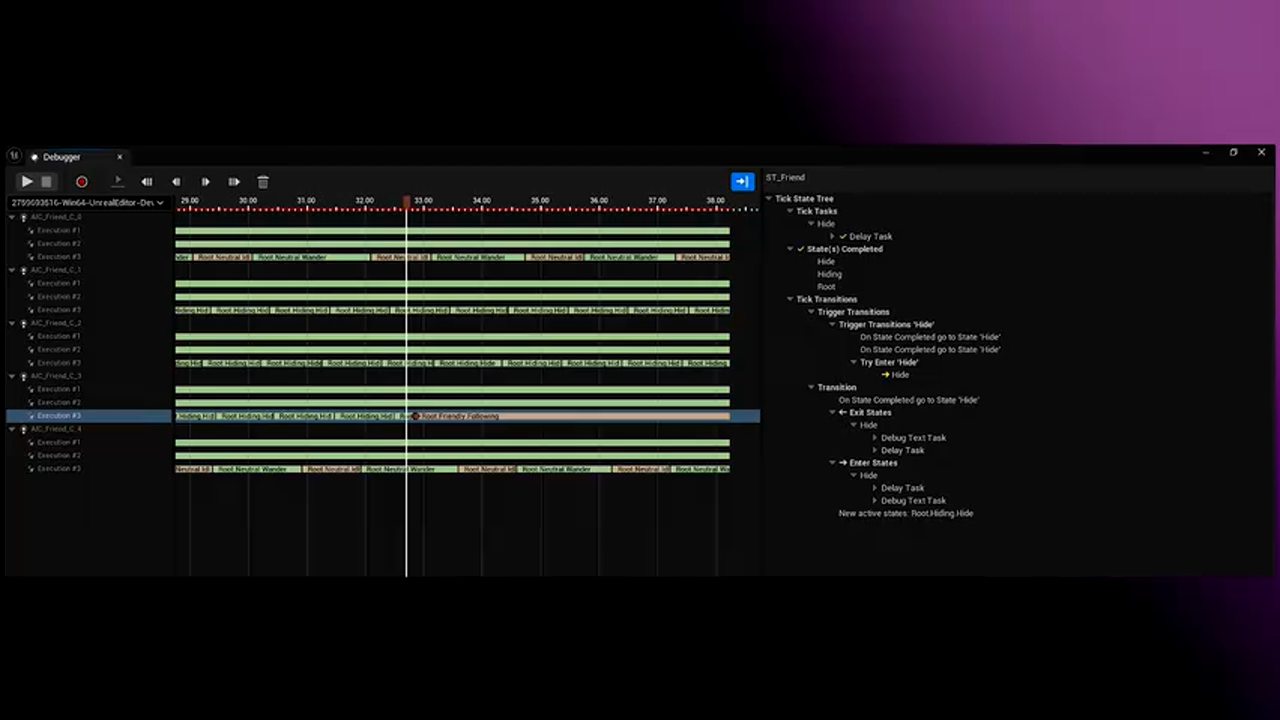Click the red Record icon

(82, 181)
